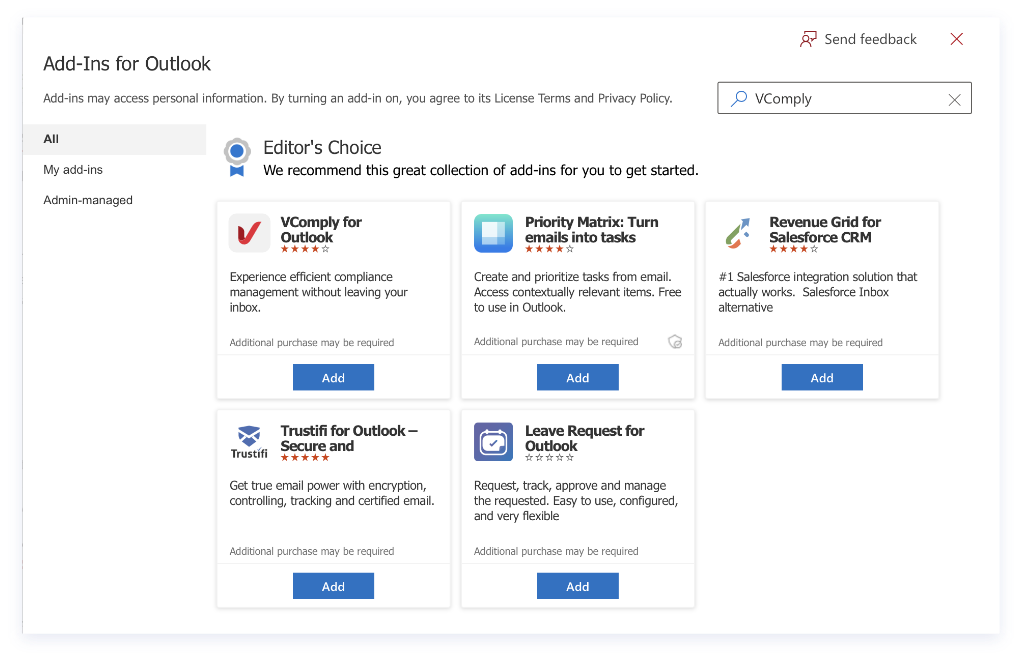Click "Experience efficient compliance management" description
1022x661 pixels.
319,292
